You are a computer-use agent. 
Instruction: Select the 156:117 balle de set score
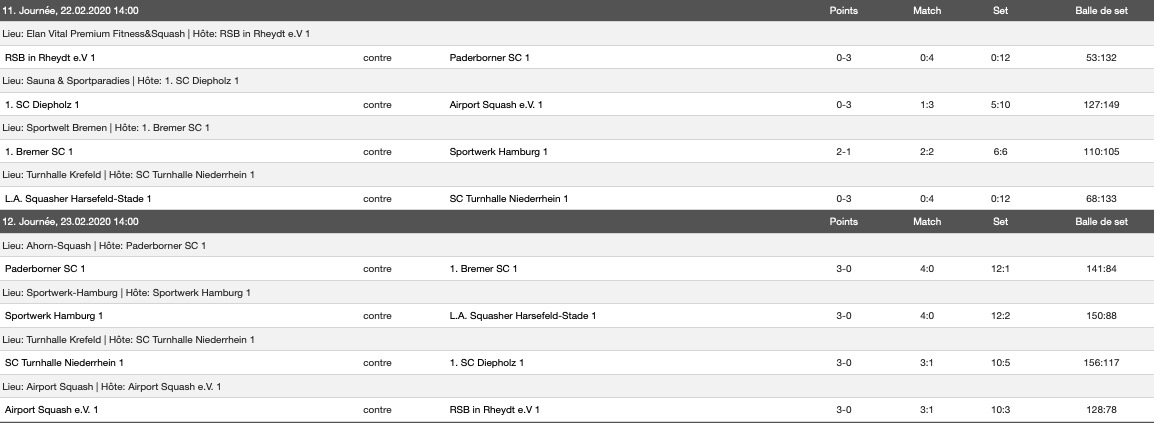coord(1100,363)
